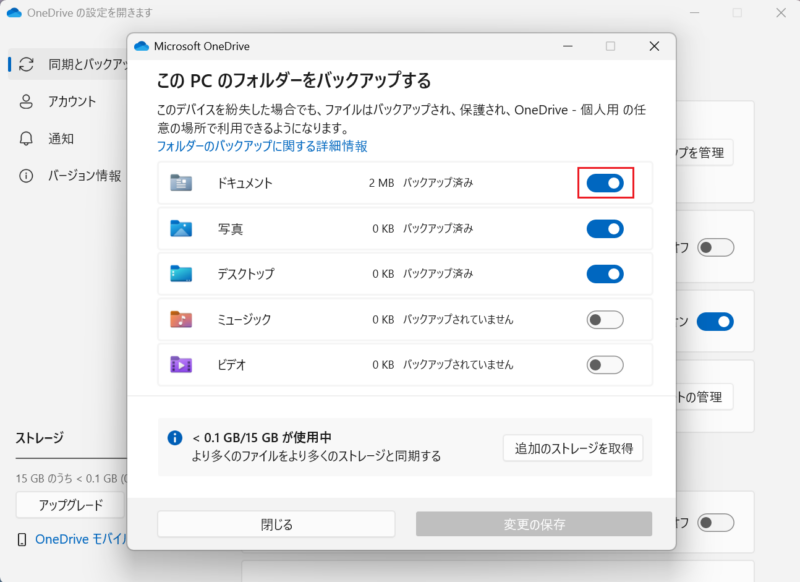Click the この PC のフォルダーをバックアップする heading
This screenshot has height=582, width=800.
(294, 81)
